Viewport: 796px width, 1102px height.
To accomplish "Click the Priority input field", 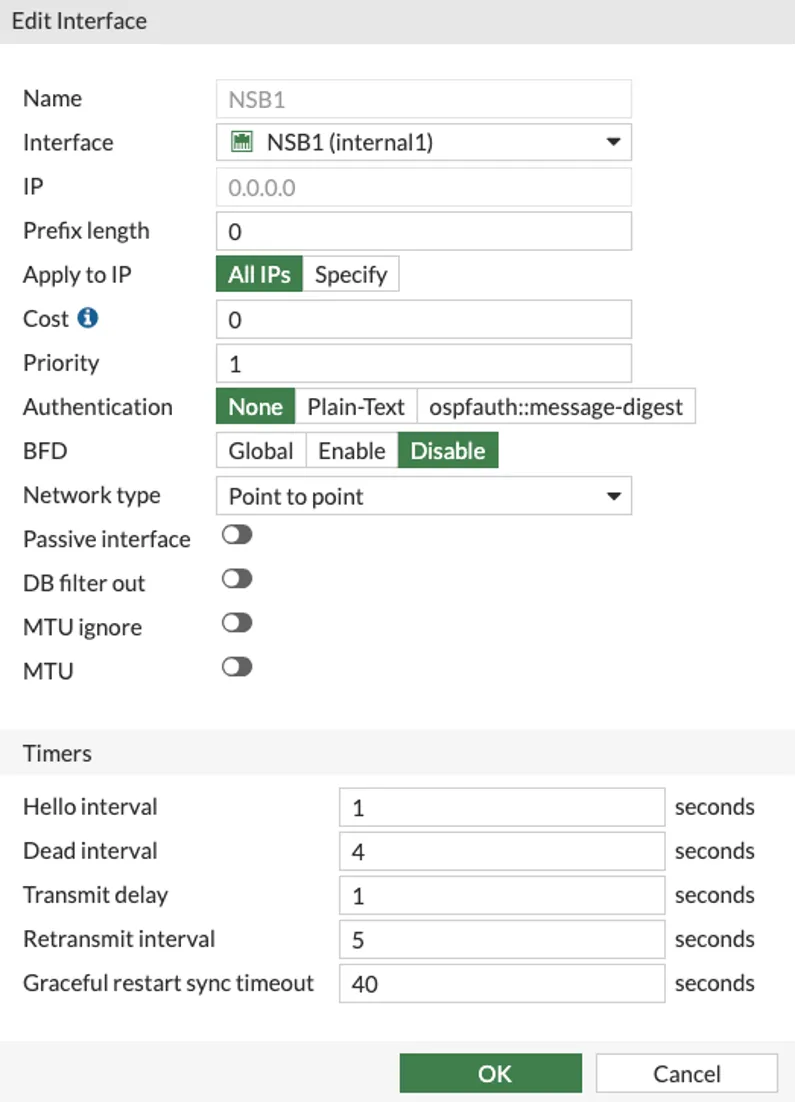I will [x=424, y=363].
